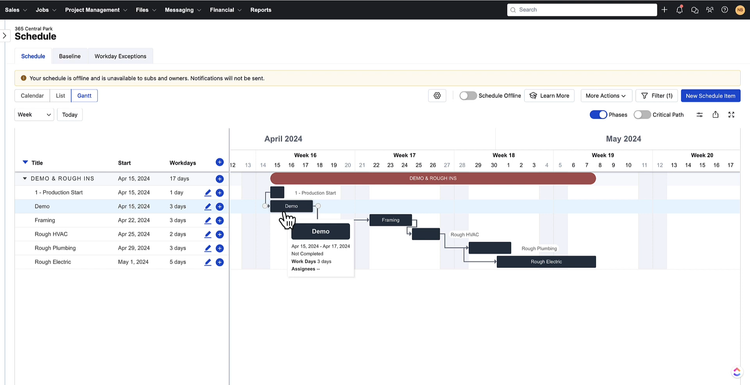Screen dimensions: 750x385
Task: Open the More Actions dropdown
Action: click(x=606, y=96)
